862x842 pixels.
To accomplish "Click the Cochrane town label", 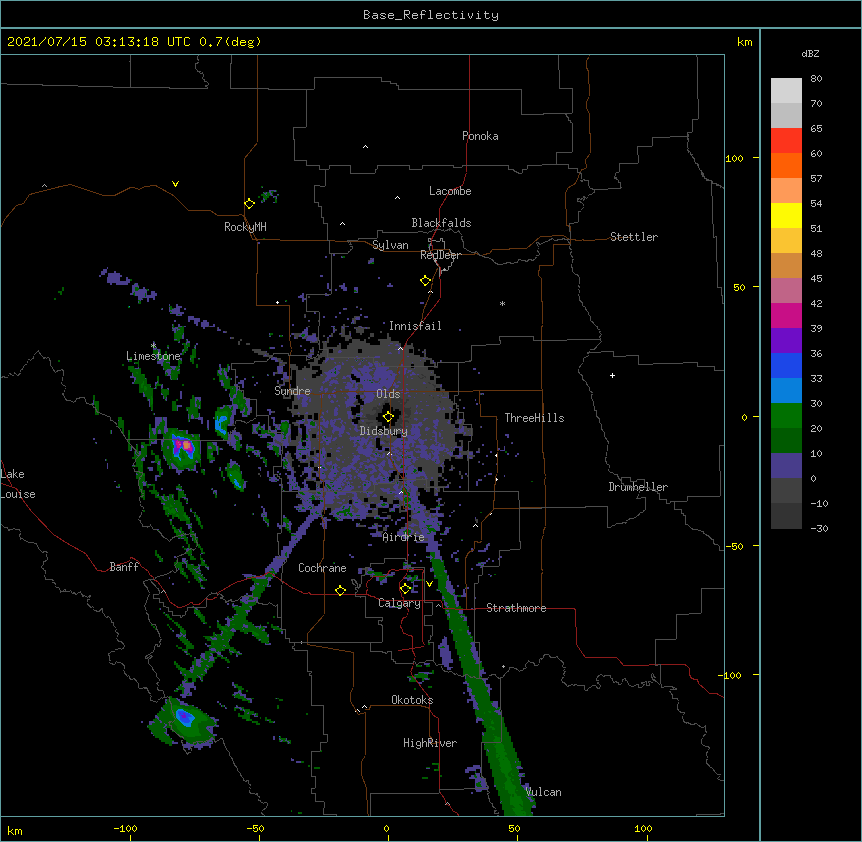I will point(322,568).
